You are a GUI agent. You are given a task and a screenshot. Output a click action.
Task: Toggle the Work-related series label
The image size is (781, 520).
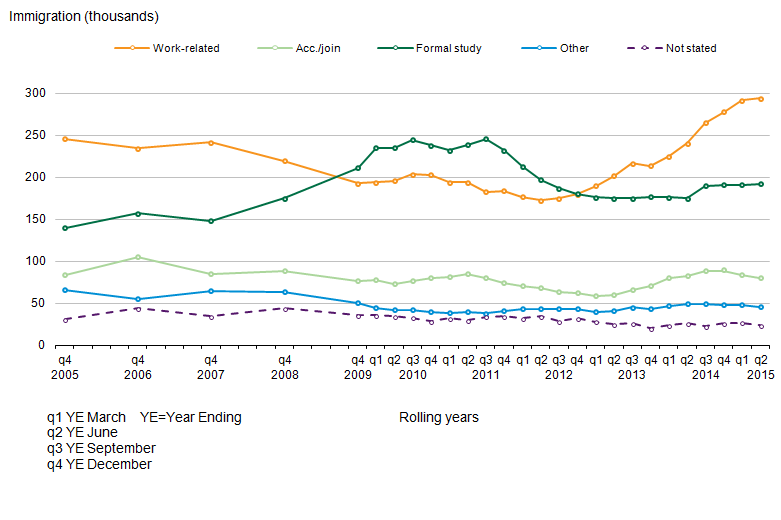coord(186,48)
